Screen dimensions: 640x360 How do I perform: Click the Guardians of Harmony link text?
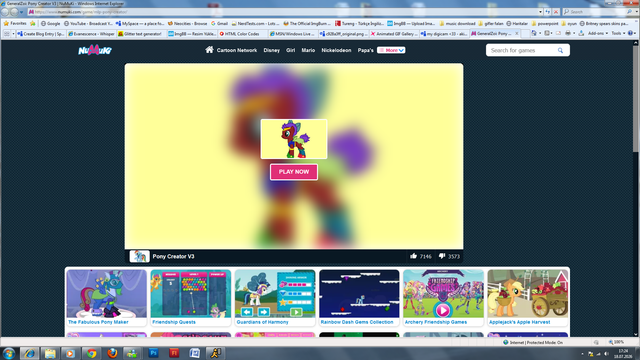pyautogui.click(x=262, y=322)
